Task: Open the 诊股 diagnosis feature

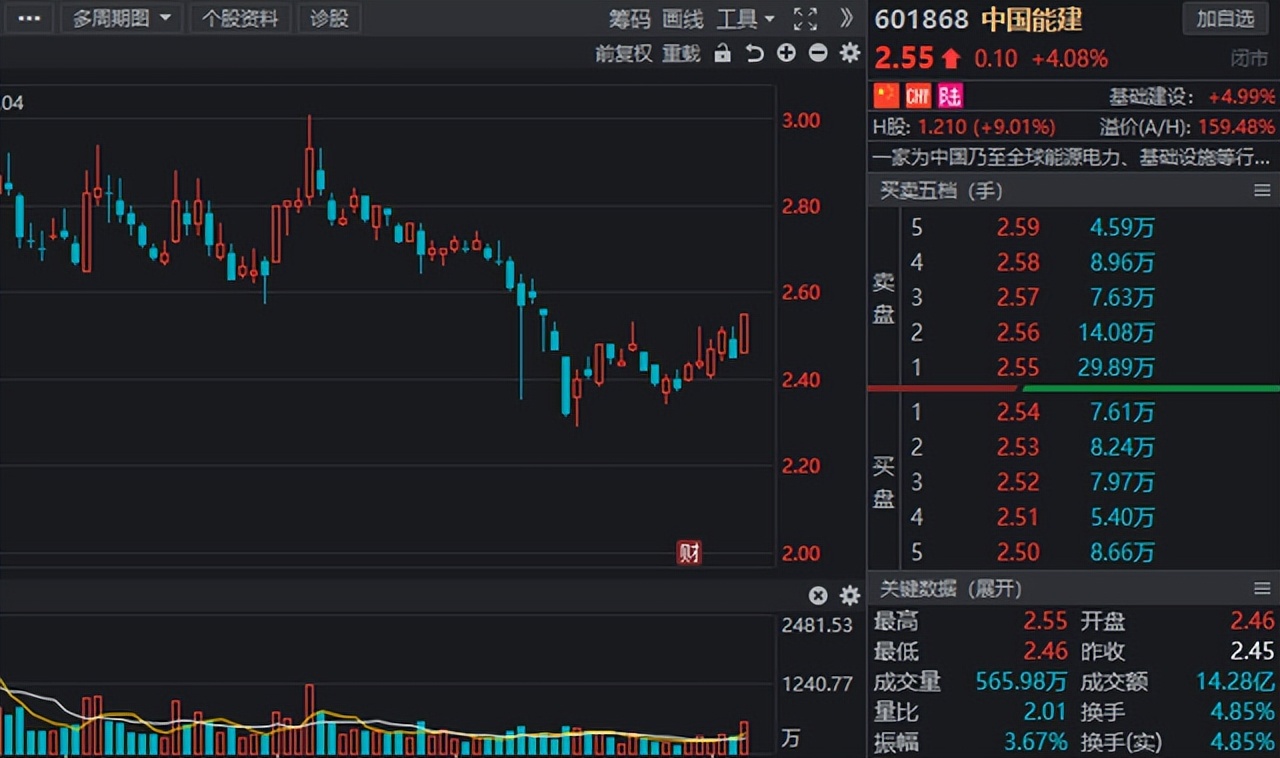Action: point(329,18)
